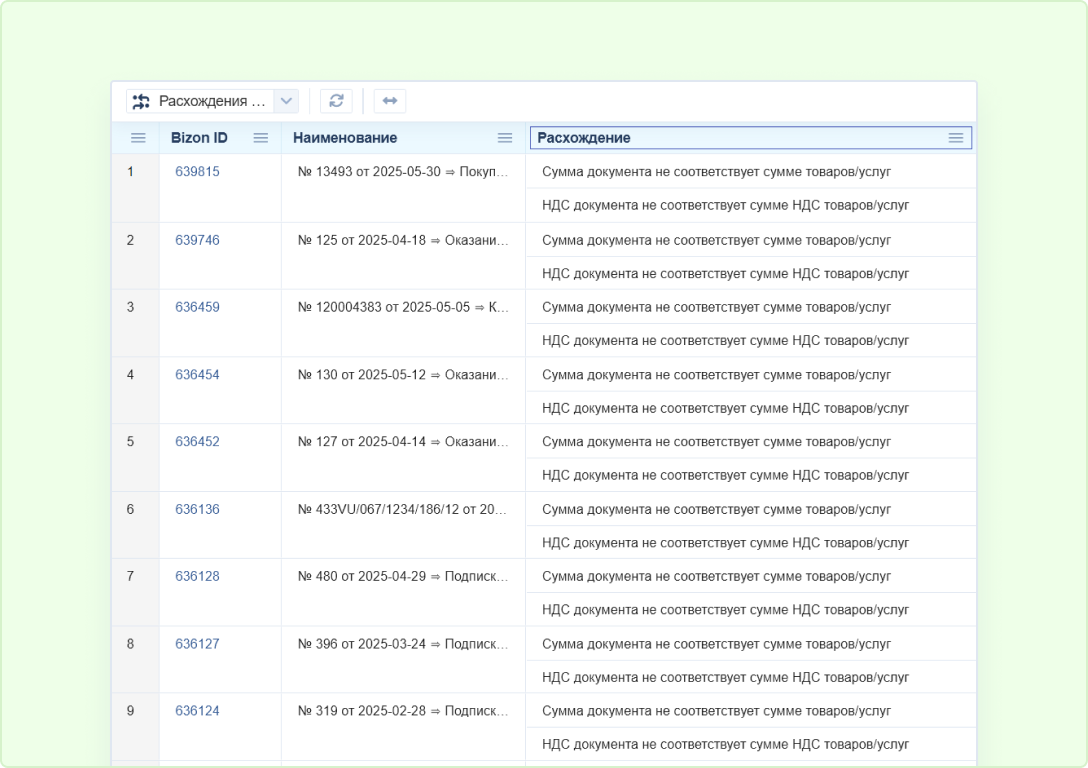Sort by the Наименование column header

345,138
